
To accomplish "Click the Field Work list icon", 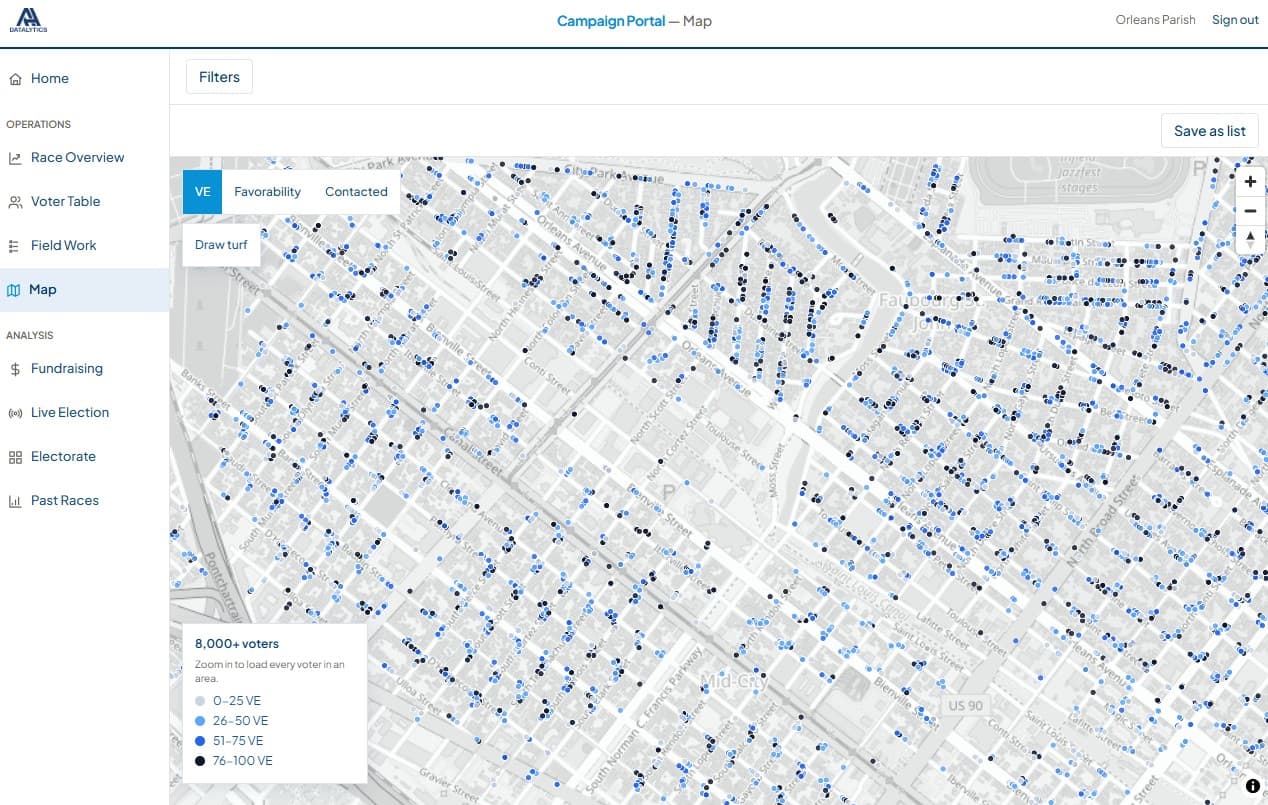I will point(15,246).
